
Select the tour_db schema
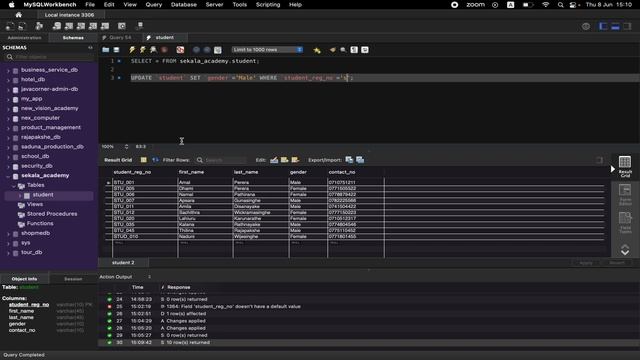[x=31, y=252]
